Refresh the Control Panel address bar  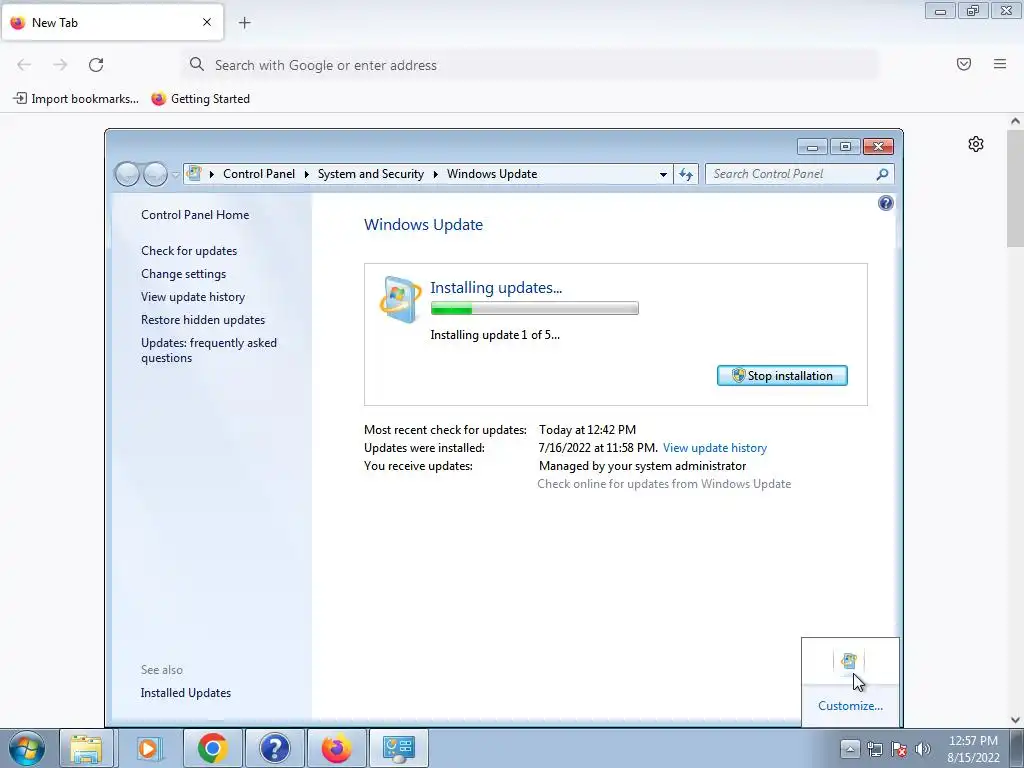[x=686, y=174]
